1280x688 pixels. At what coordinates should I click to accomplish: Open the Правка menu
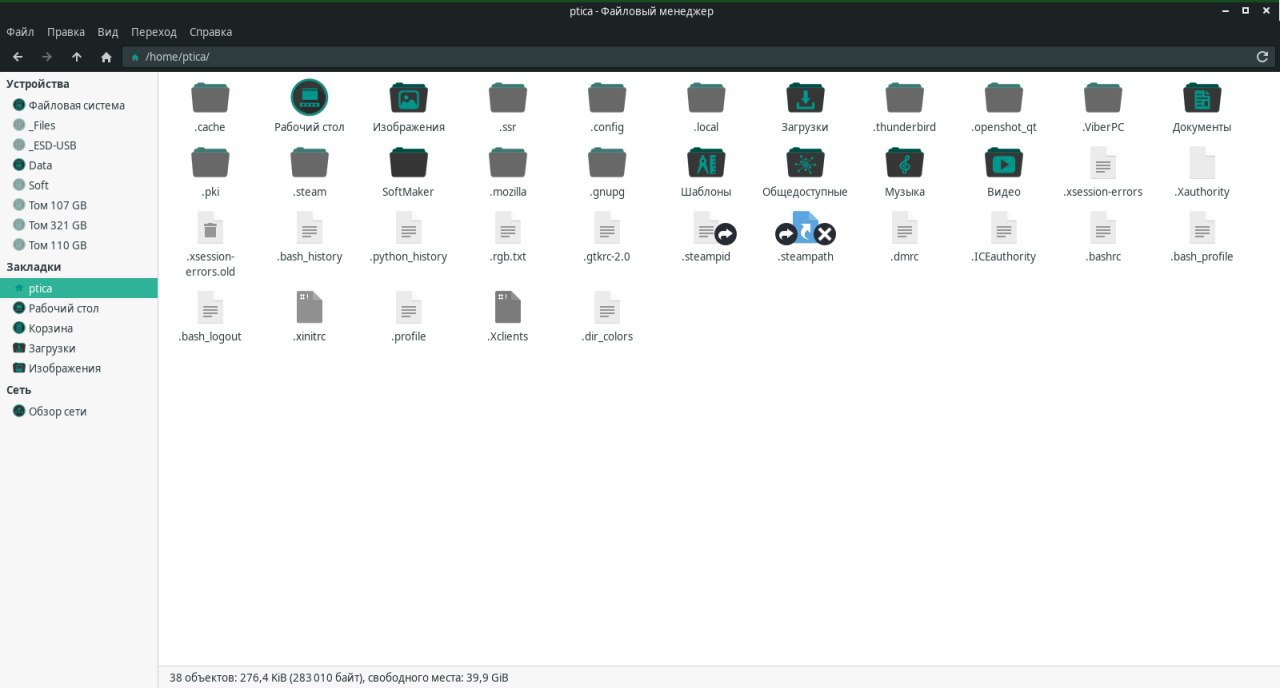tap(66, 32)
